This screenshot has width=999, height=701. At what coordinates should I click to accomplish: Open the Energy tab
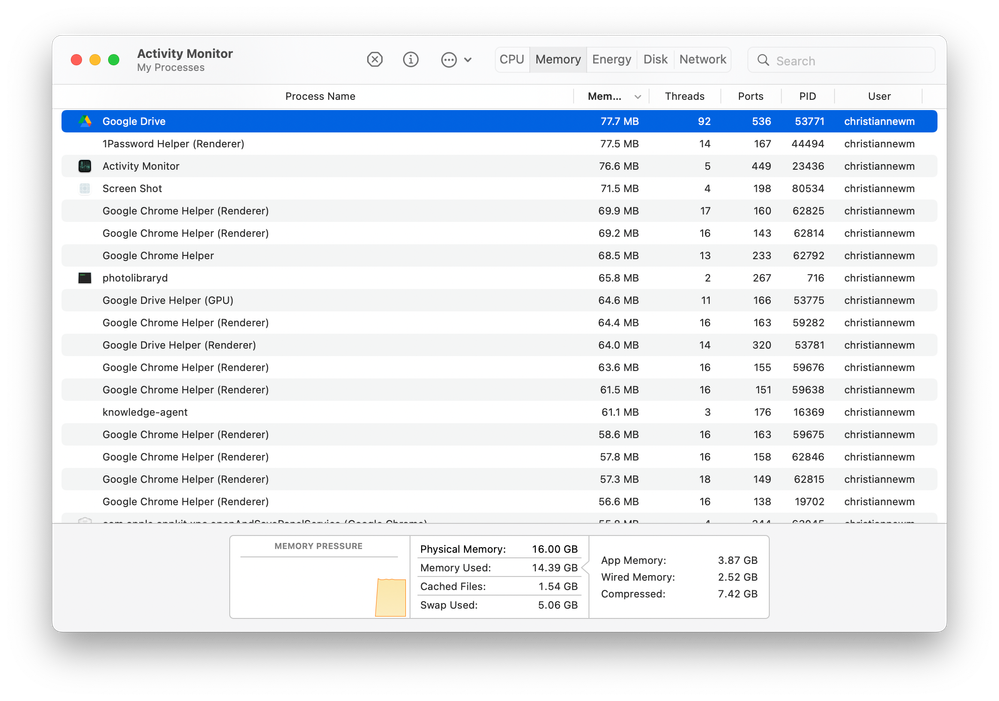612,59
